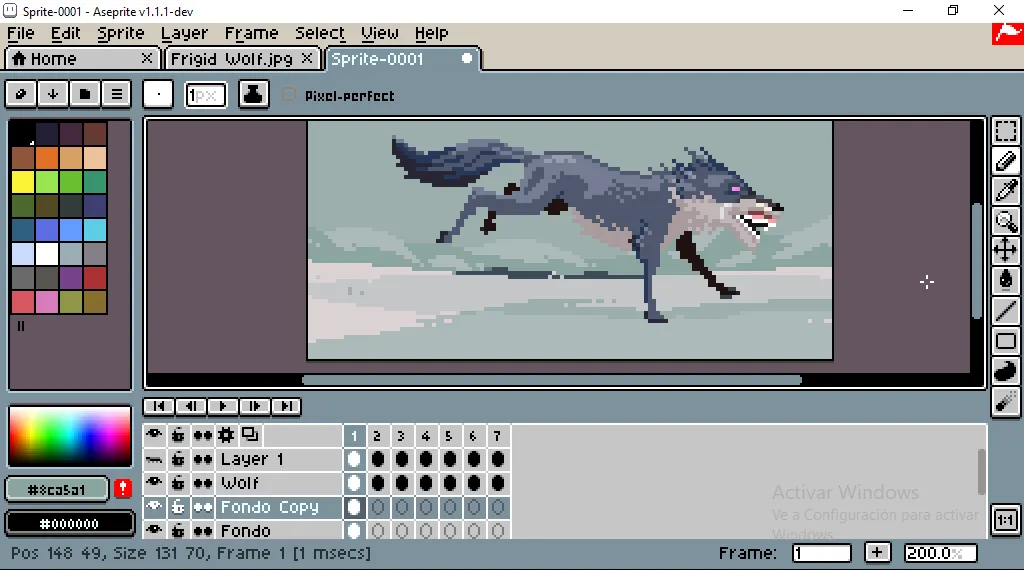The image size is (1024, 570).
Task: Hide the Fondo Copy layer
Action: 154,507
